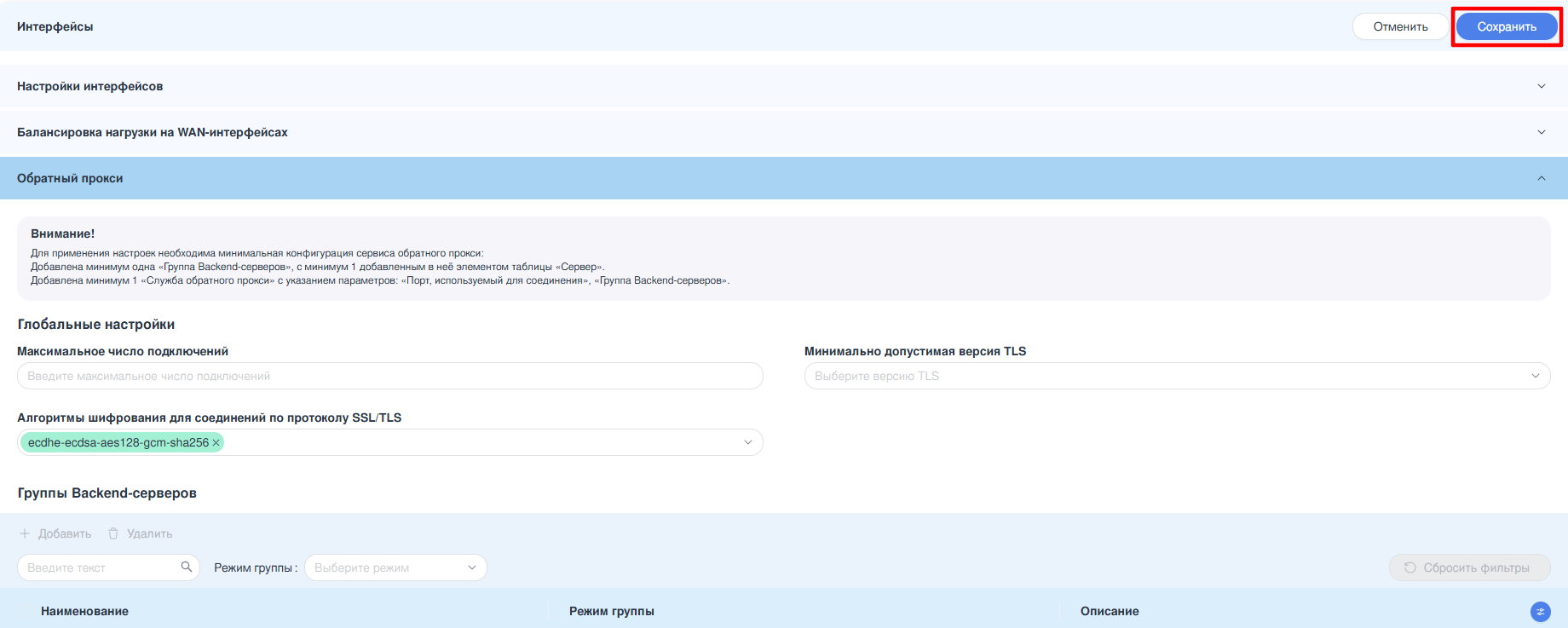Image resolution: width=1568 pixels, height=628 pixels.
Task: Click the Сохранить save button
Action: point(1506,26)
